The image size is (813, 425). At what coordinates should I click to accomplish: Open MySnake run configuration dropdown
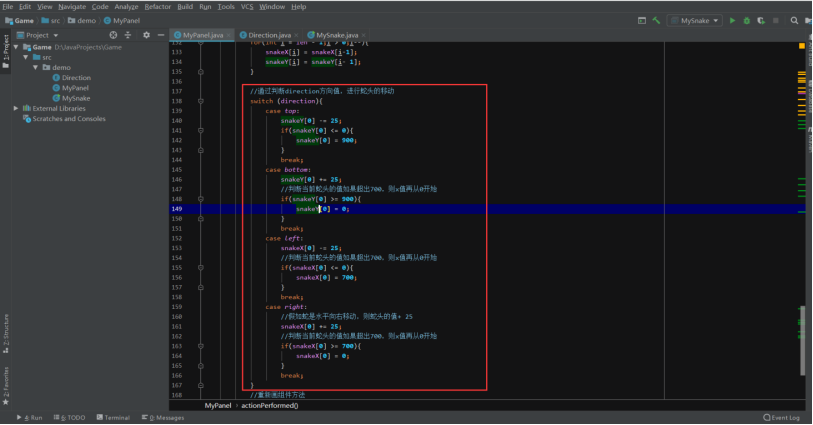695,21
